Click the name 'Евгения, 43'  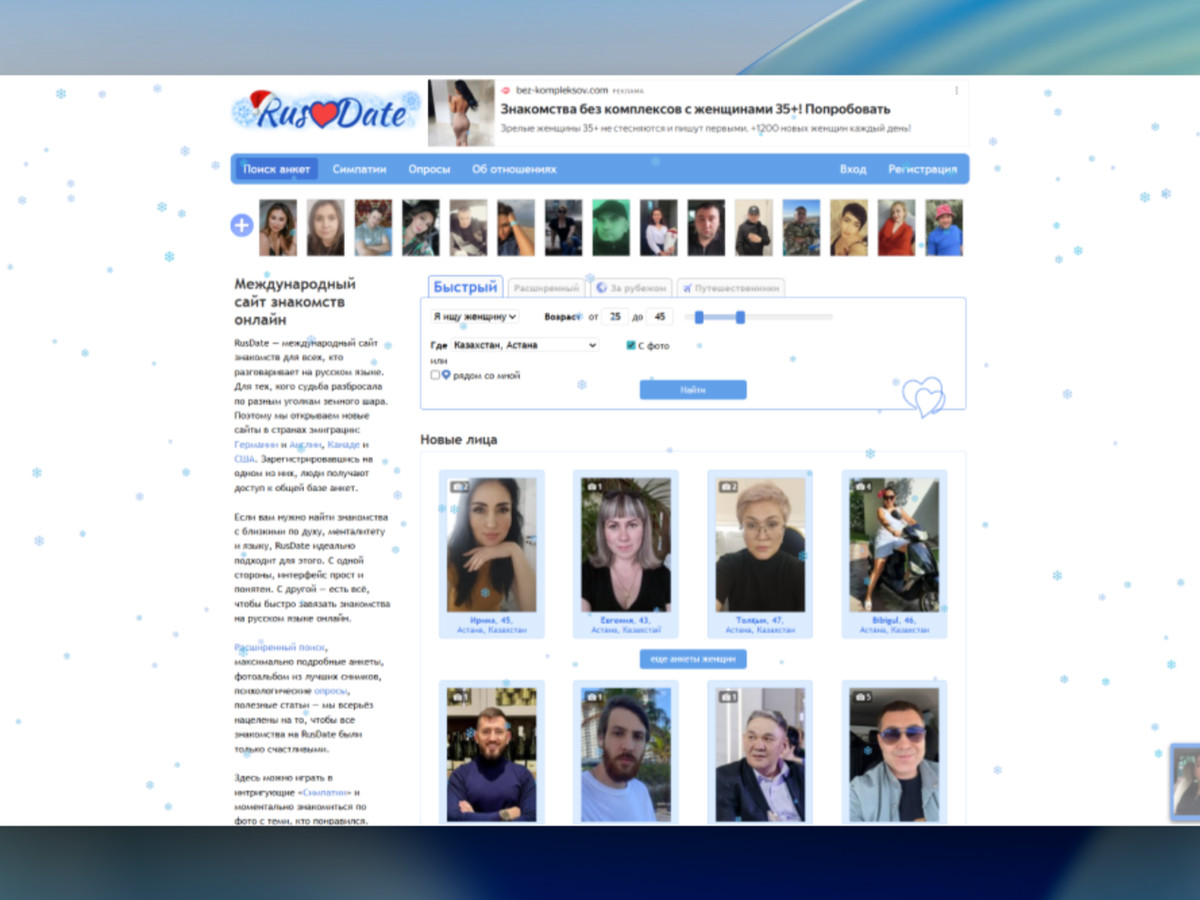[626, 620]
